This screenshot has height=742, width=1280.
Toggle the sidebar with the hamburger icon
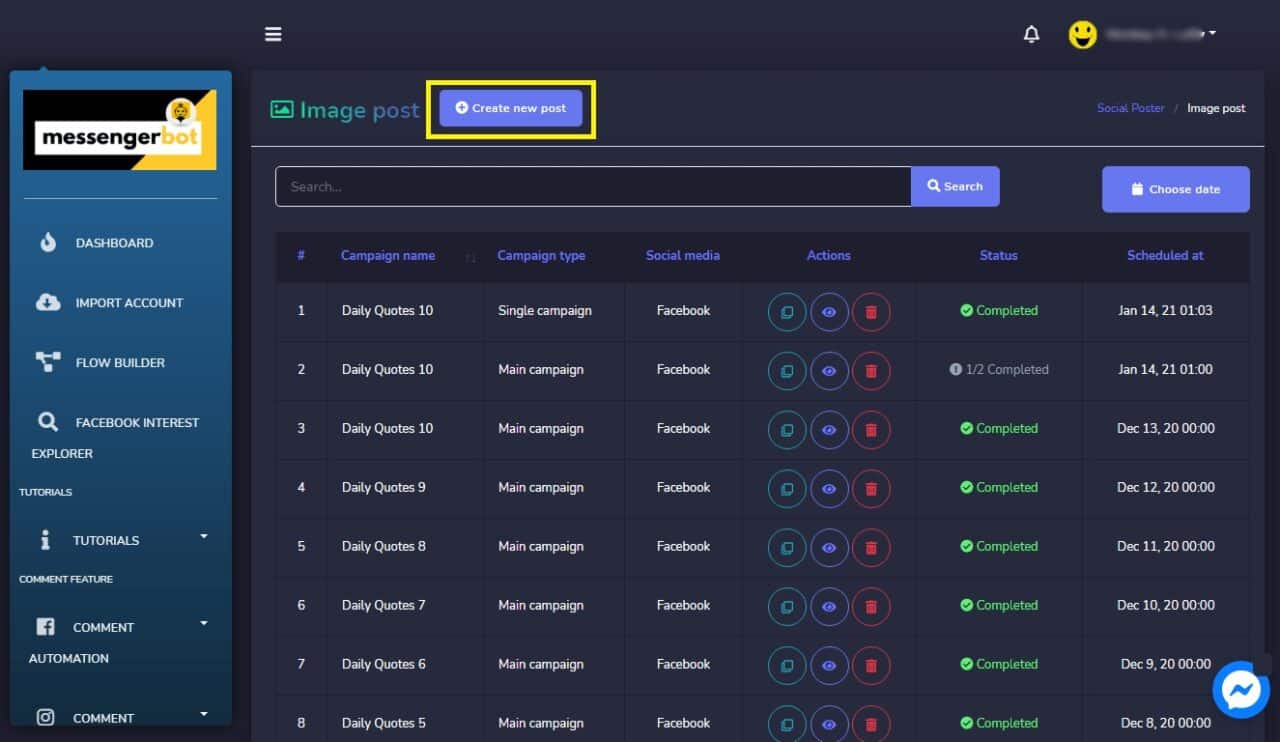[x=273, y=33]
